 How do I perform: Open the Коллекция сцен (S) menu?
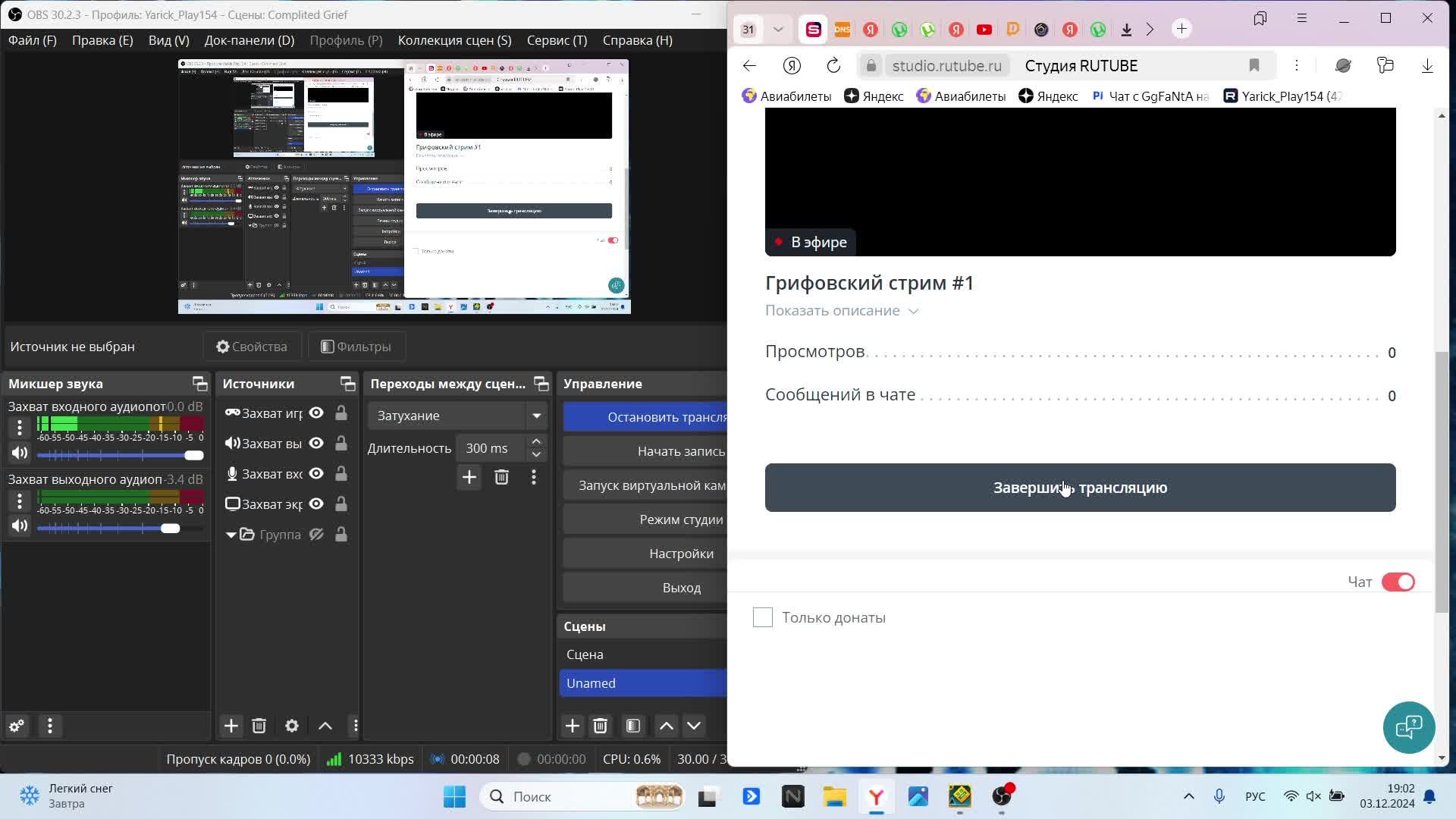tap(455, 40)
